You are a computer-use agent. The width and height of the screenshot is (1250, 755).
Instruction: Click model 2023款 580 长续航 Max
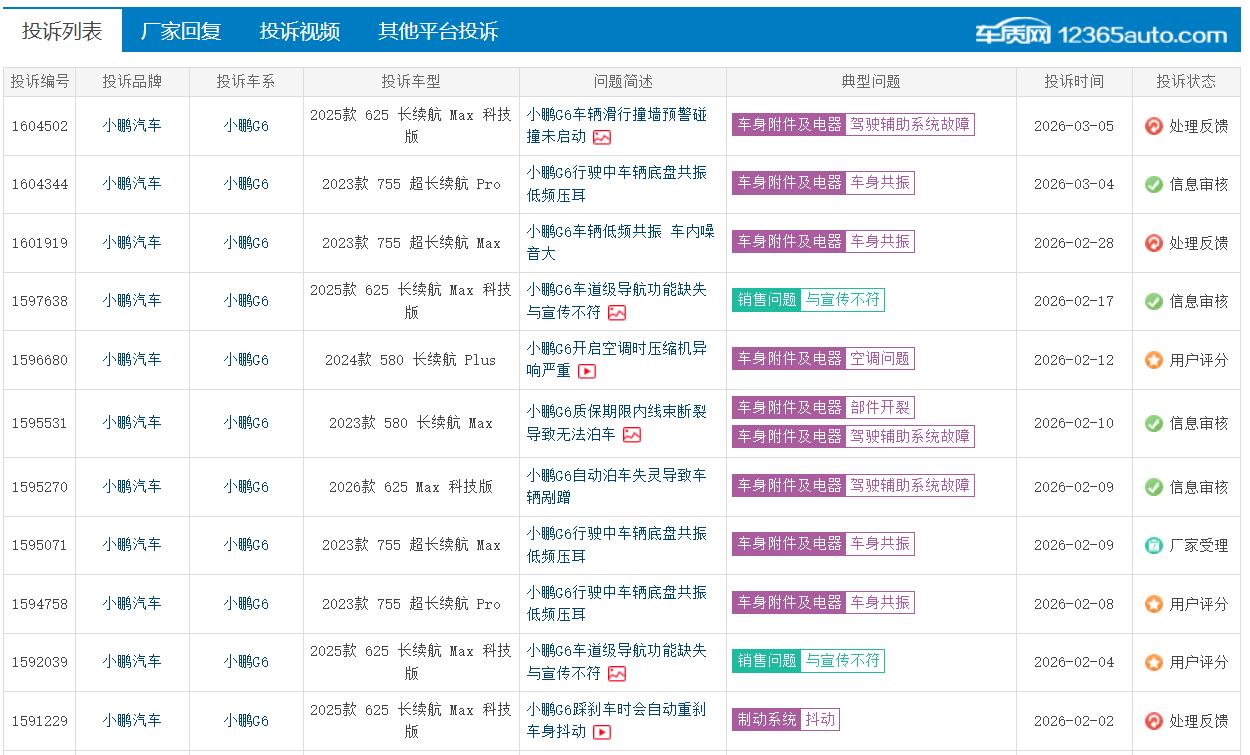pyautogui.click(x=411, y=423)
